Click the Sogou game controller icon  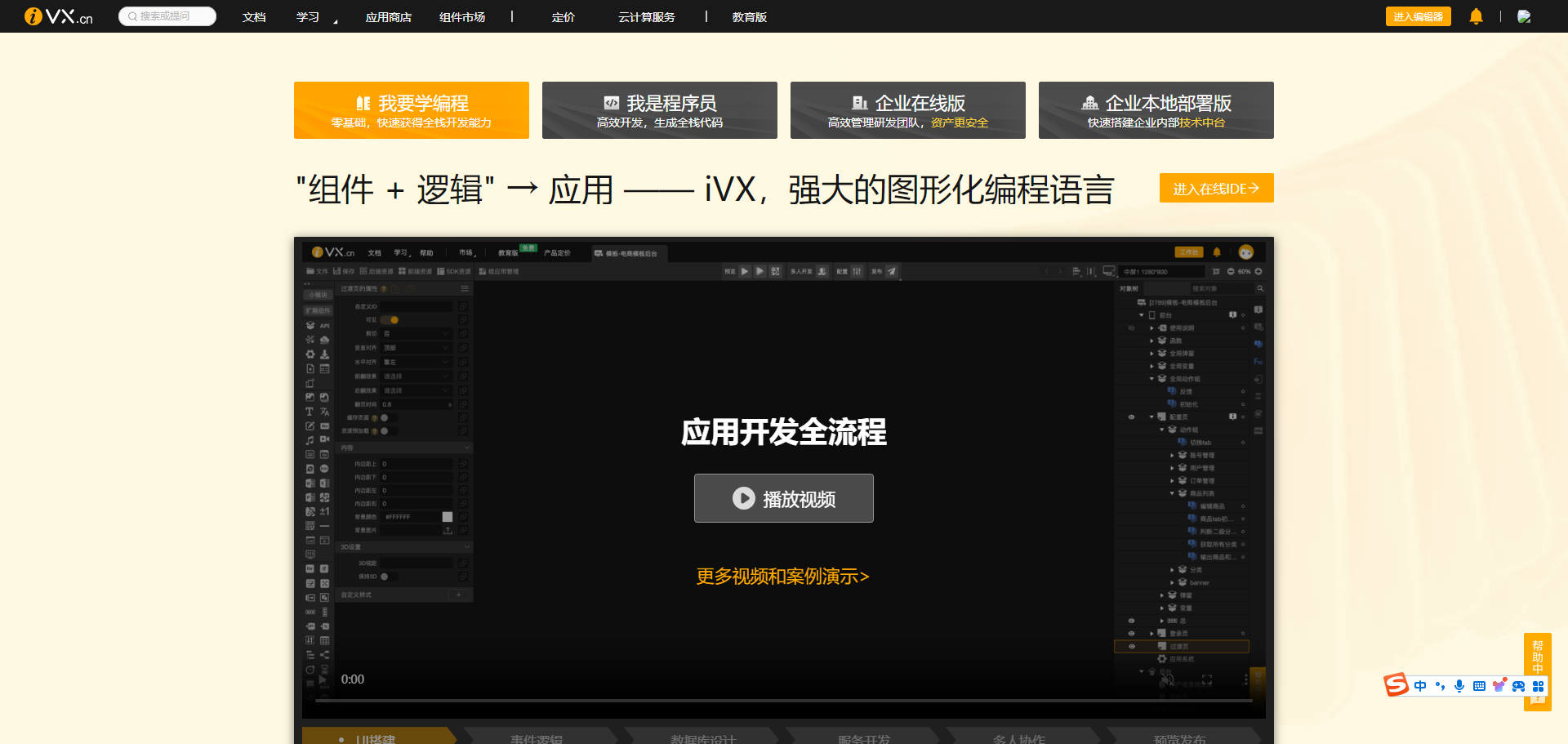pyautogui.click(x=1518, y=686)
